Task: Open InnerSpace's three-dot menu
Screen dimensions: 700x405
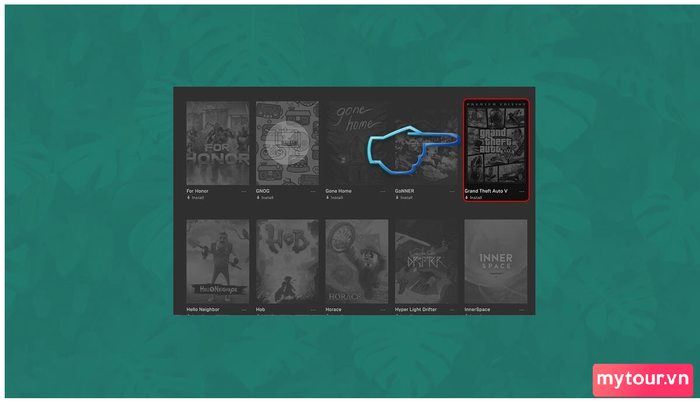Action: (x=522, y=309)
